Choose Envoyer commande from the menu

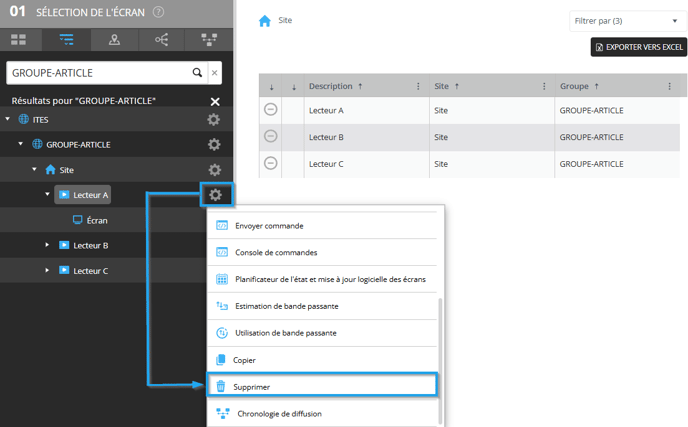click(322, 226)
